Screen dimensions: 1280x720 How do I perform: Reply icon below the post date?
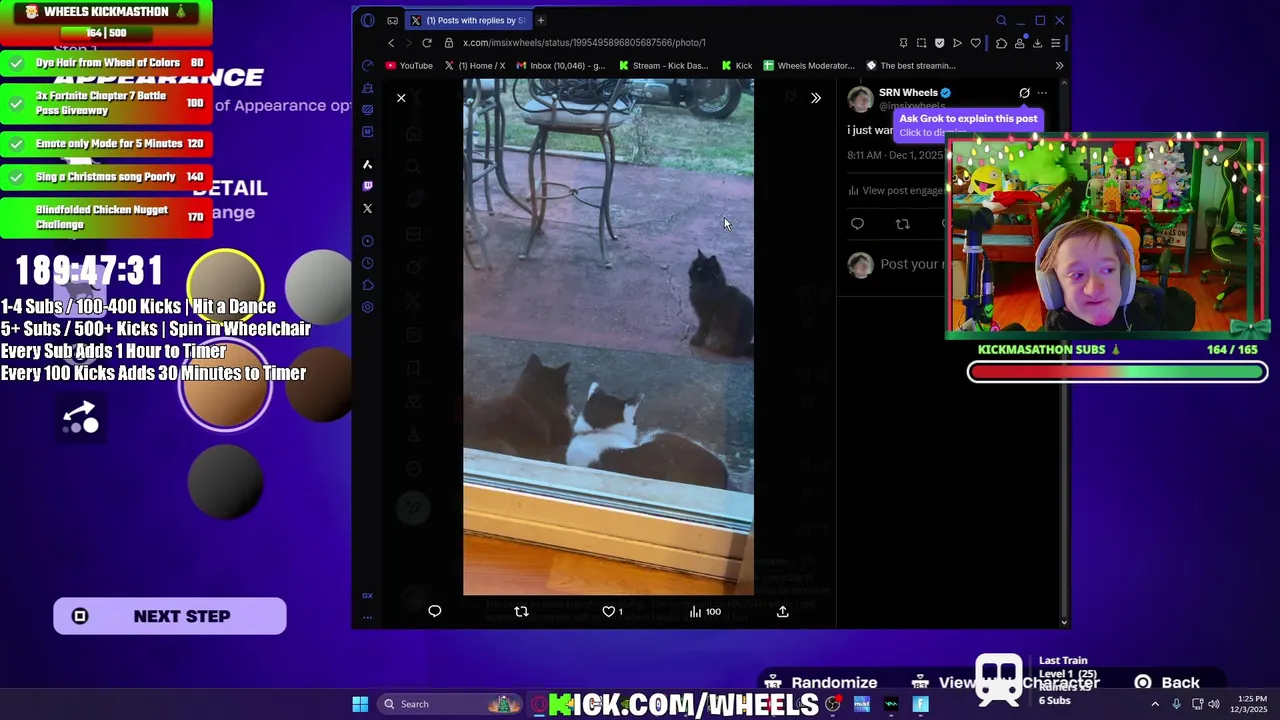tap(857, 224)
